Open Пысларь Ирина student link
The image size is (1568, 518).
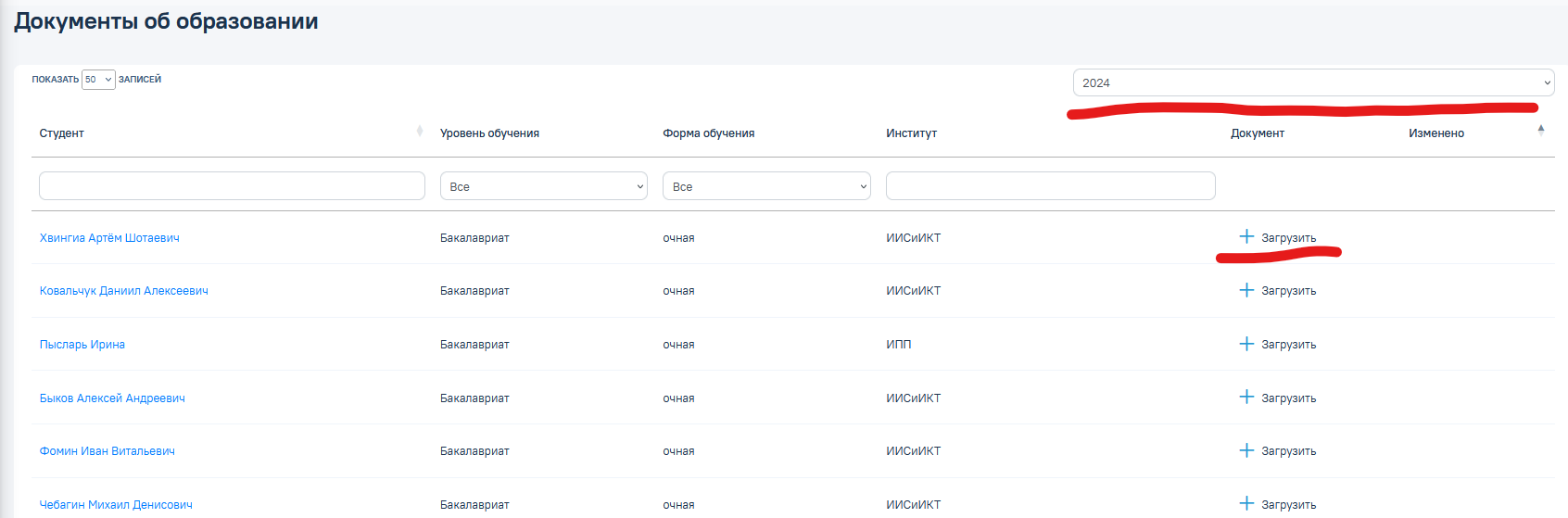[82, 345]
